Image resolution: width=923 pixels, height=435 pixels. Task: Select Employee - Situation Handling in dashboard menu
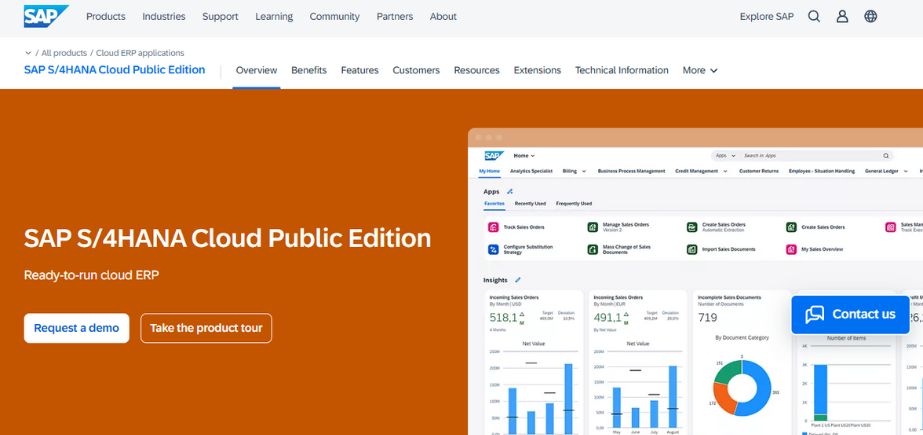pyautogui.click(x=822, y=171)
